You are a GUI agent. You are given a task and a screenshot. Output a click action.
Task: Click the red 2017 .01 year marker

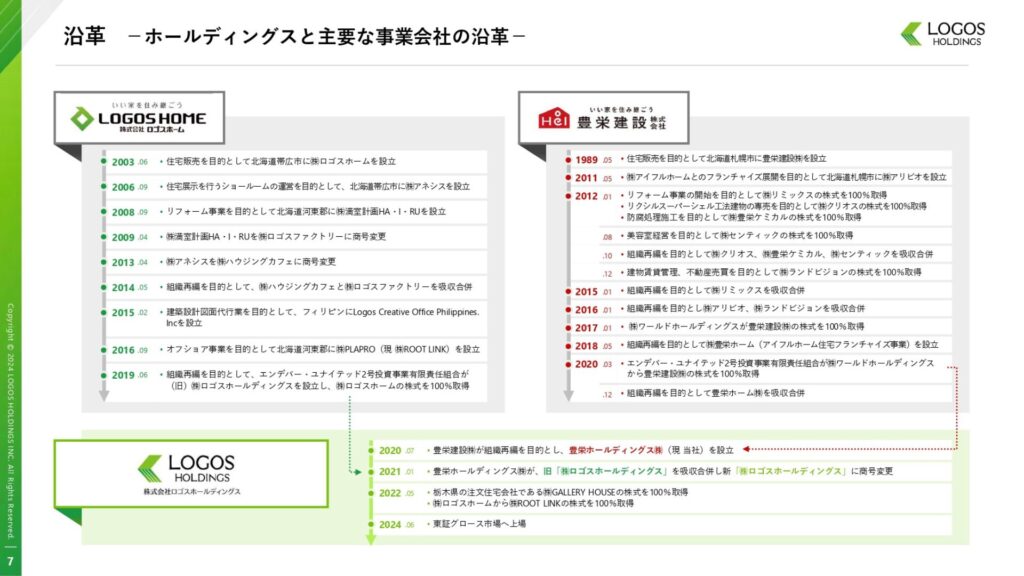pos(593,327)
